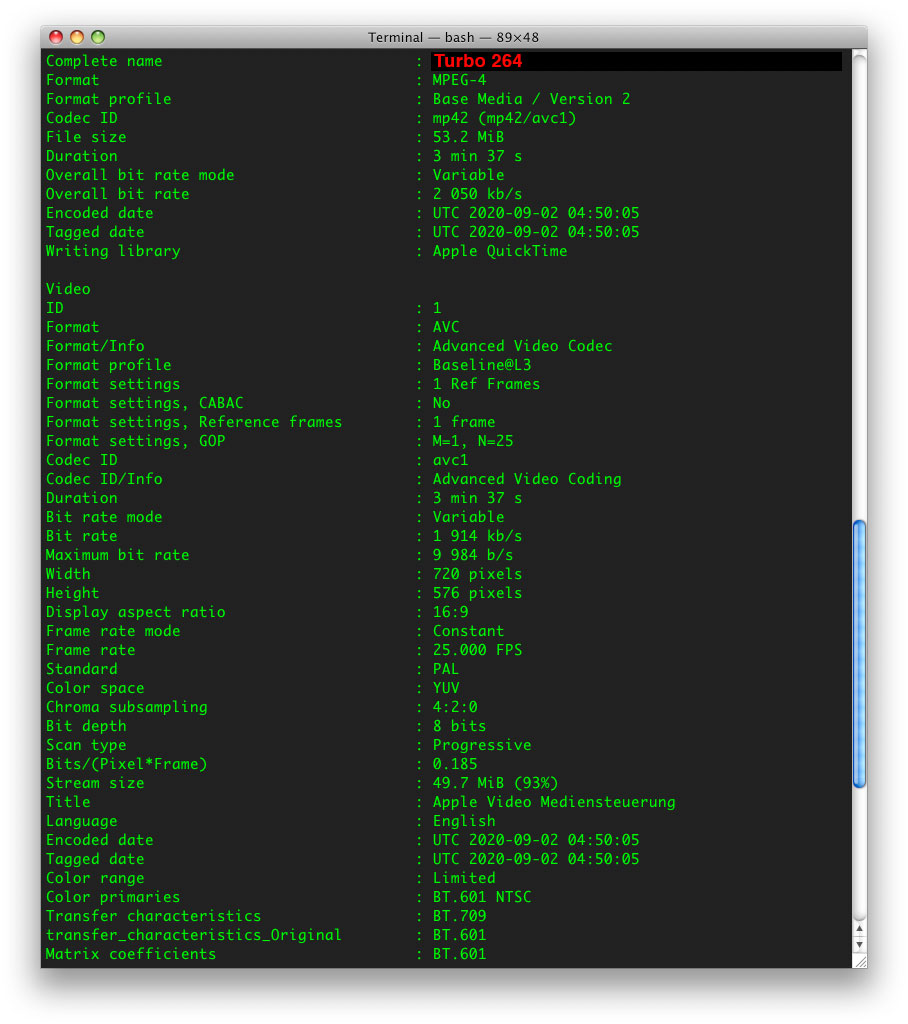This screenshot has height=1024, width=908.
Task: Select the 'MPEG-4' format value
Action: tap(459, 80)
